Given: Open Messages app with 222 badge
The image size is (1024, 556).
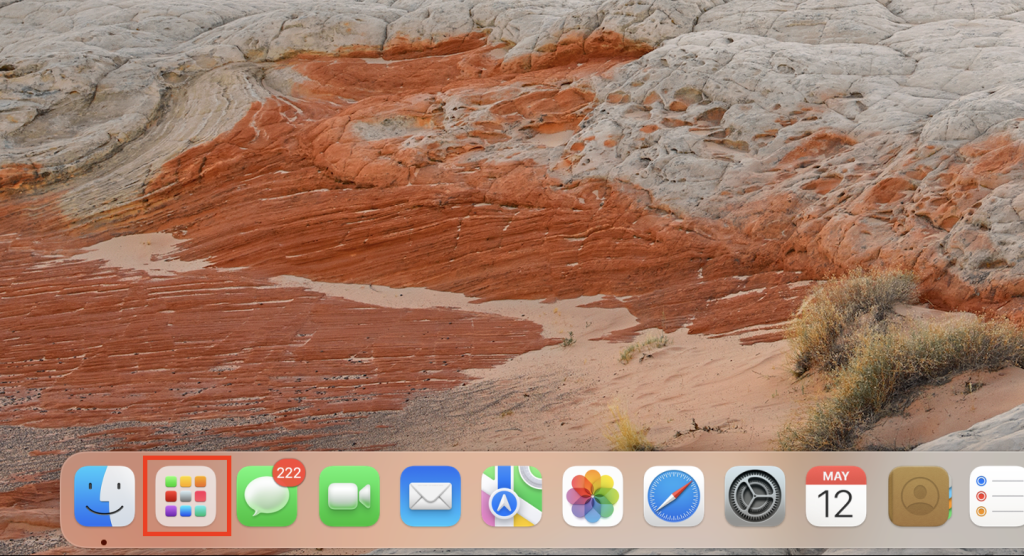Looking at the screenshot, I should (x=267, y=496).
